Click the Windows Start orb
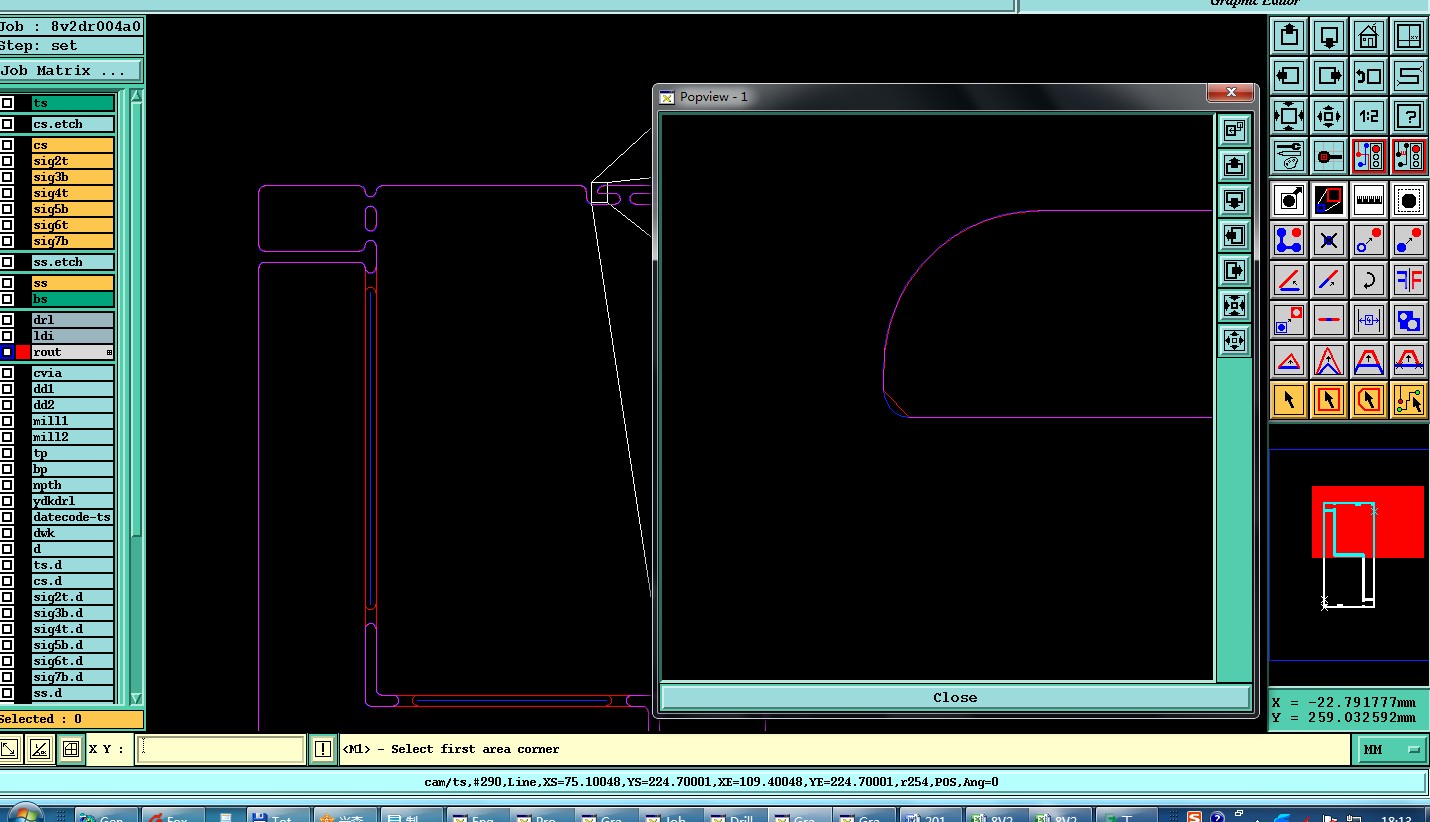1430x822 pixels. point(25,815)
